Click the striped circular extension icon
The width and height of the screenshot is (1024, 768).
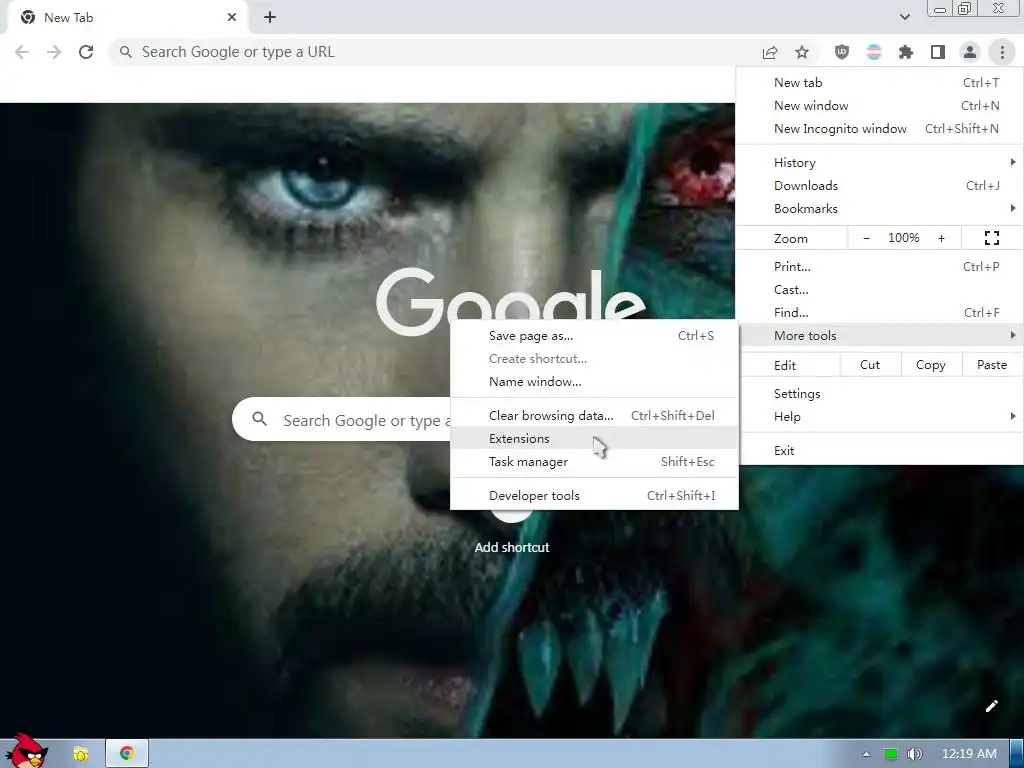874,52
